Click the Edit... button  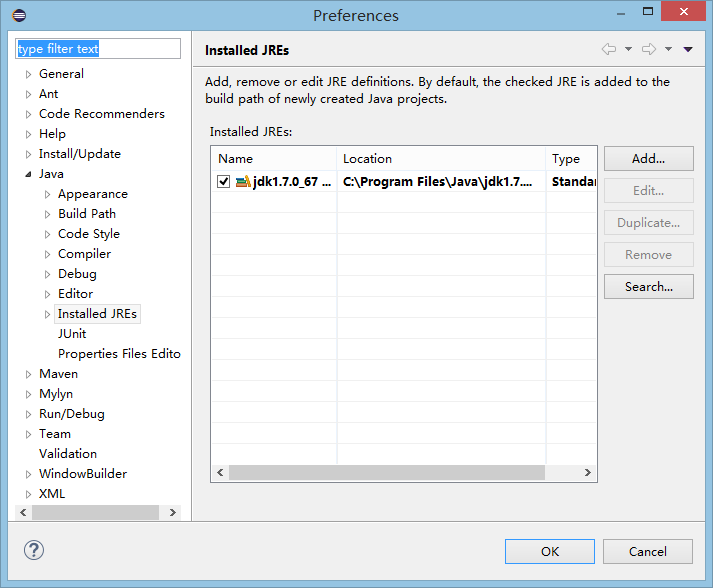(x=648, y=190)
